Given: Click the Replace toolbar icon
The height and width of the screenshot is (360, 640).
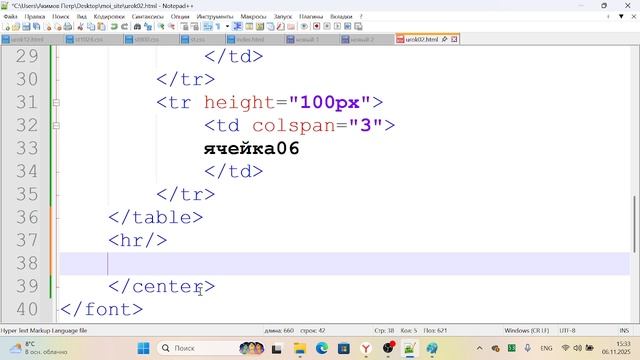Looking at the screenshot, I should pyautogui.click(x=148, y=27).
